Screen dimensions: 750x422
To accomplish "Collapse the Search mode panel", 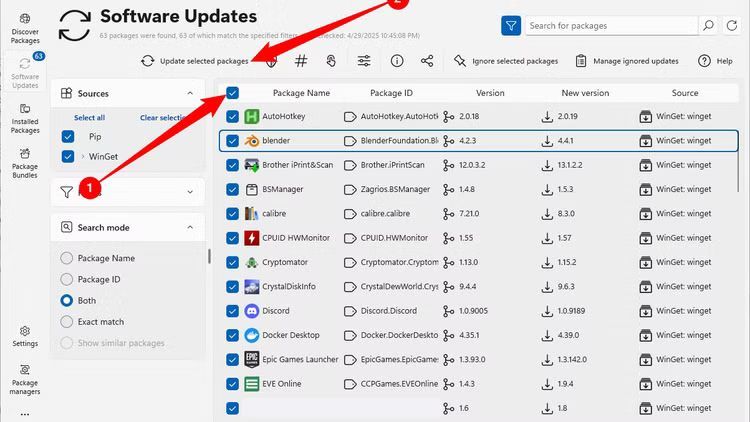I will [190, 228].
